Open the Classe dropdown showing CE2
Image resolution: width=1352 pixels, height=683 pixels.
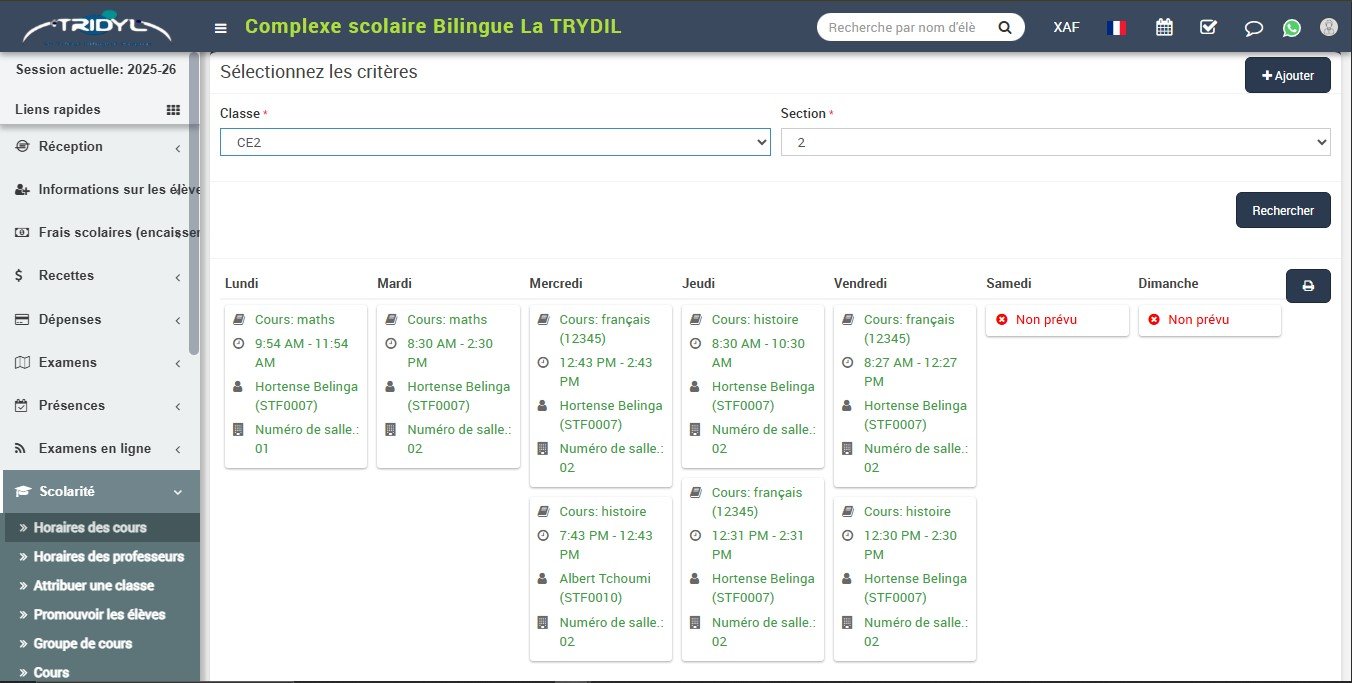pos(495,143)
